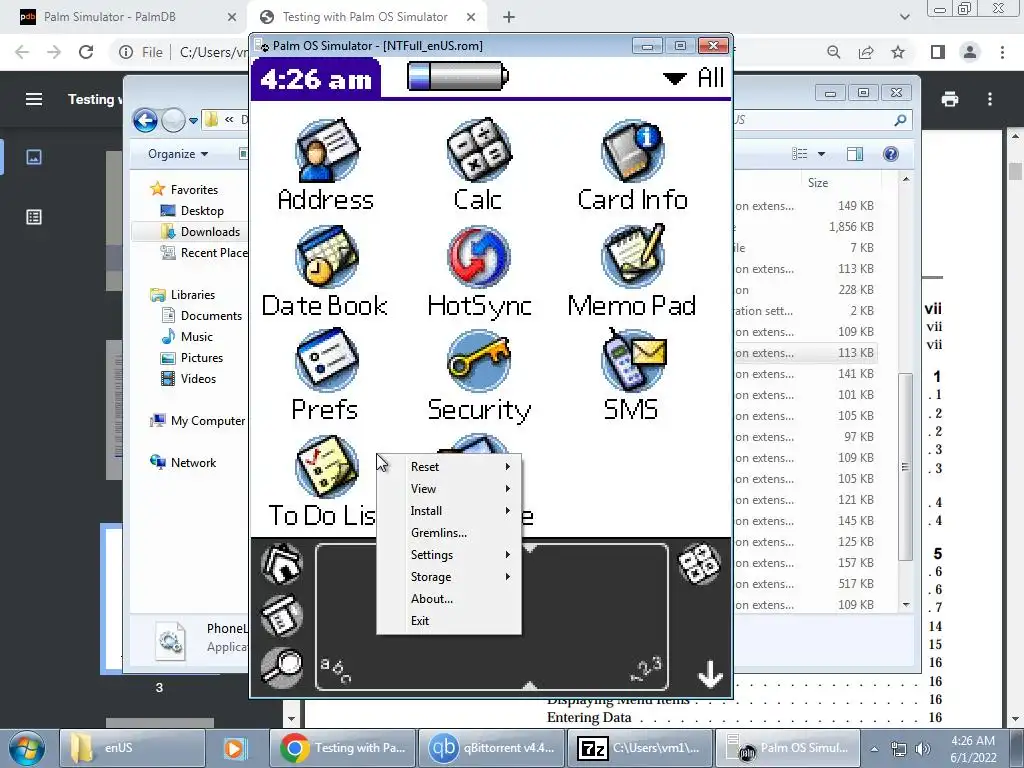Viewport: 1024px width, 768px height.
Task: Click the down arrow silkscreen scroll button
Action: coord(710,675)
